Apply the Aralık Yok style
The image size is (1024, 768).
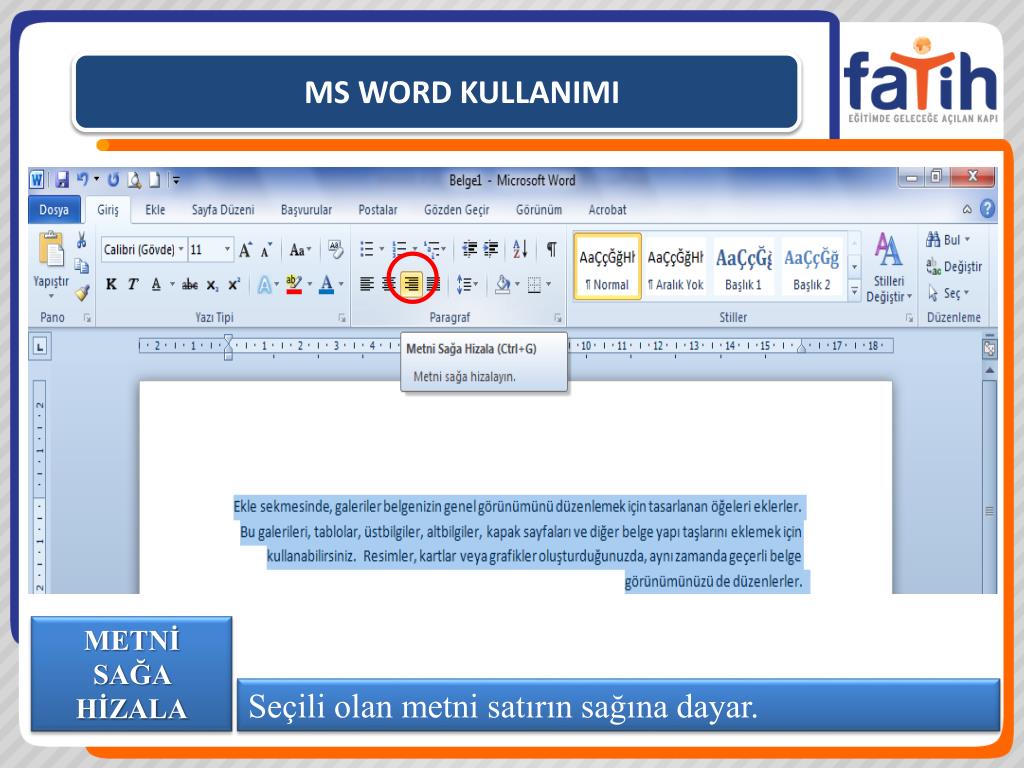click(x=675, y=266)
